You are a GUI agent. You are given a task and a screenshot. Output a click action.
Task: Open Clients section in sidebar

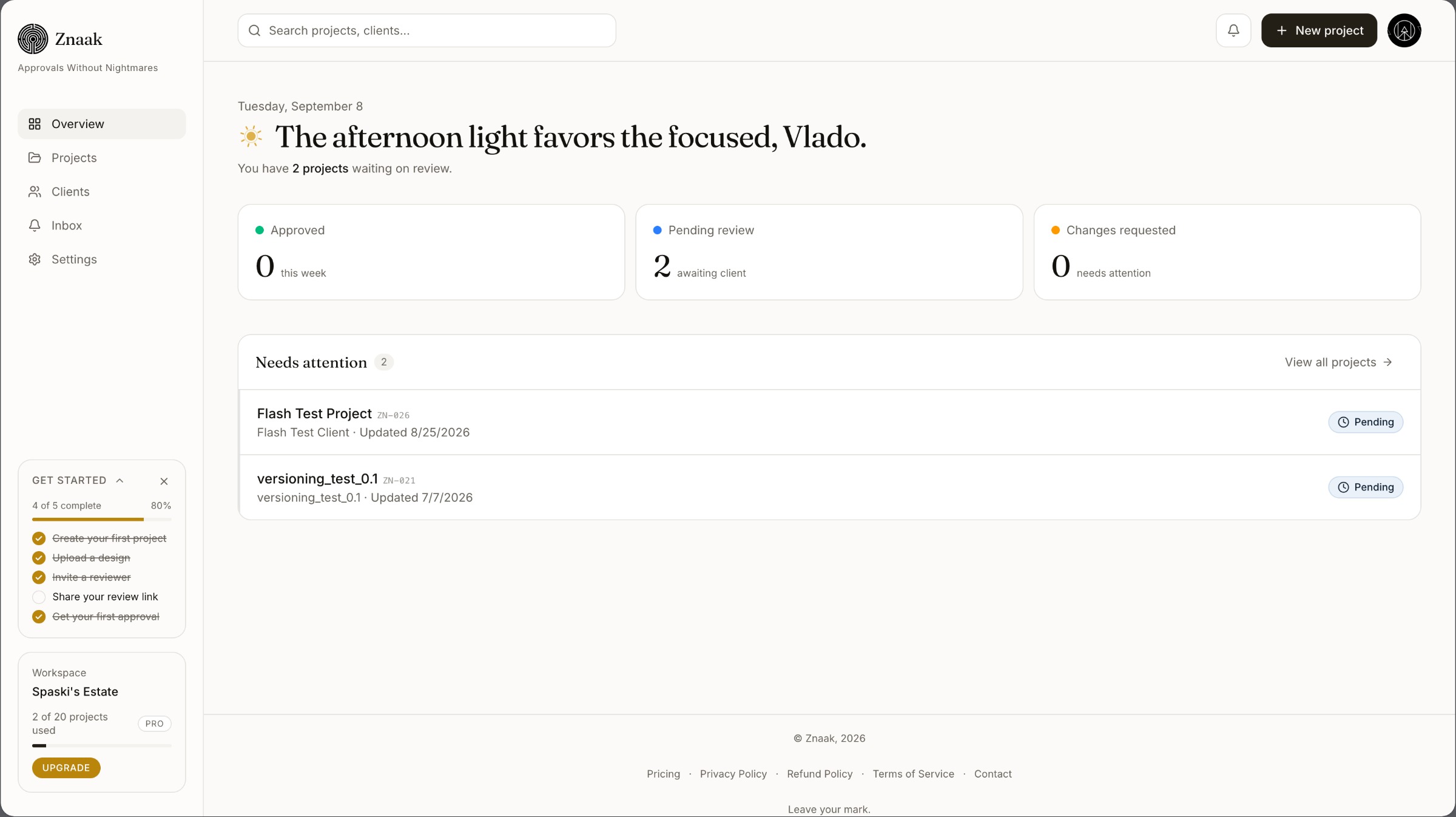tap(102, 192)
